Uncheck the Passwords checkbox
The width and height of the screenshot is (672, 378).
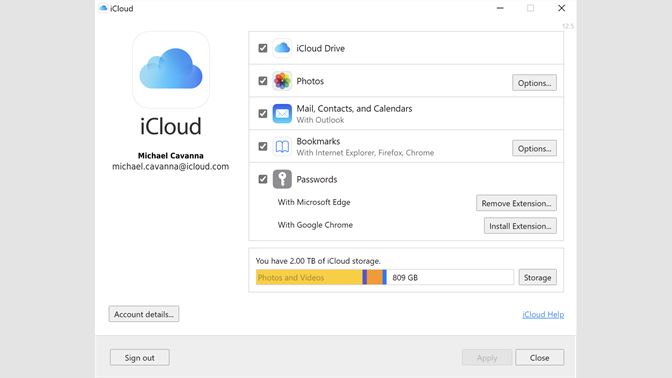263,179
